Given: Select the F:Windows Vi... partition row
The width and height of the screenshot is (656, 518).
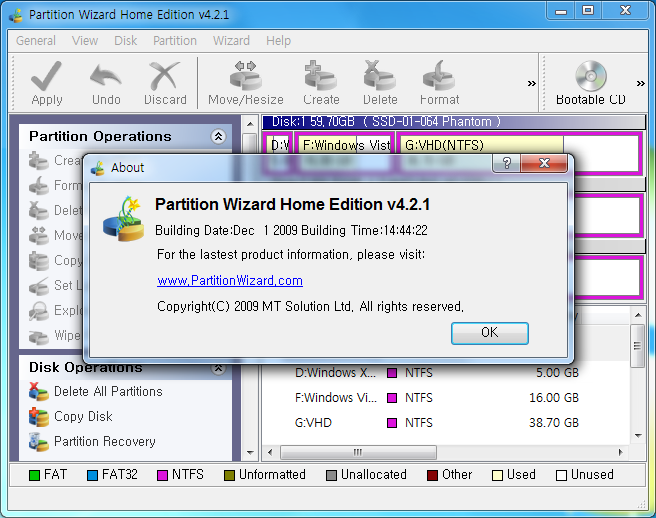Looking at the screenshot, I should pos(446,398).
